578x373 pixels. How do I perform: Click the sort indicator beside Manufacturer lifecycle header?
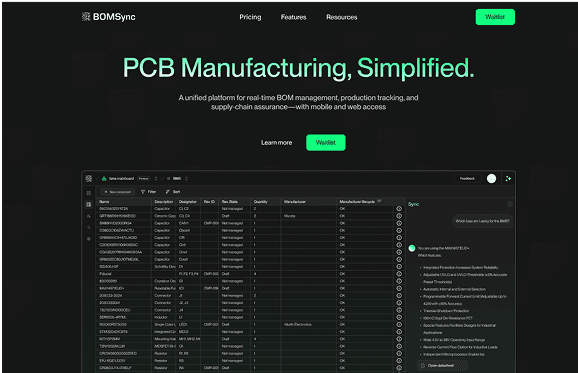(379, 201)
